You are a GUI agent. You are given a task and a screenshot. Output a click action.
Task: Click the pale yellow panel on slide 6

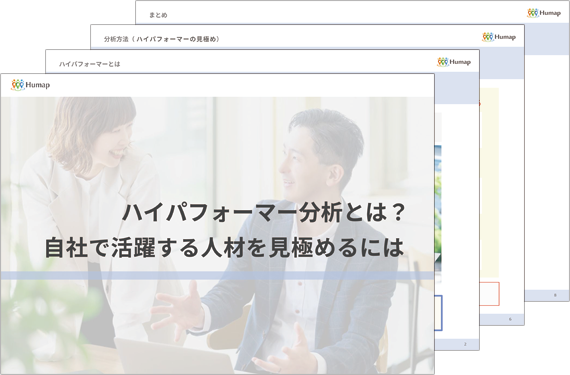(489, 182)
